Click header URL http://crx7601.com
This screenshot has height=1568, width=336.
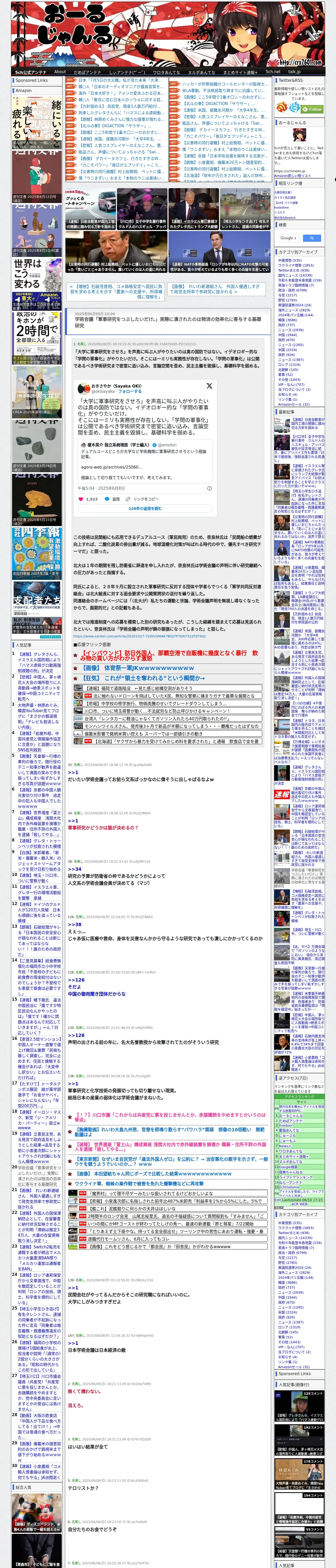click(x=301, y=63)
